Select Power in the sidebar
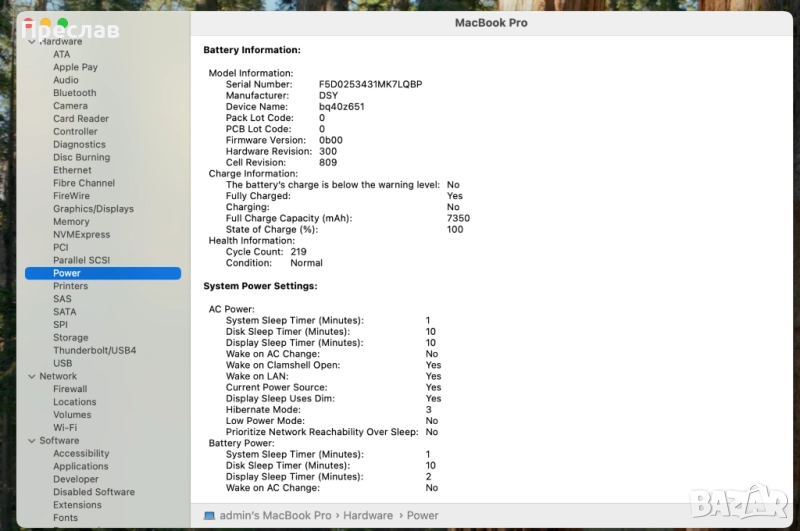800x531 pixels. [x=67, y=273]
